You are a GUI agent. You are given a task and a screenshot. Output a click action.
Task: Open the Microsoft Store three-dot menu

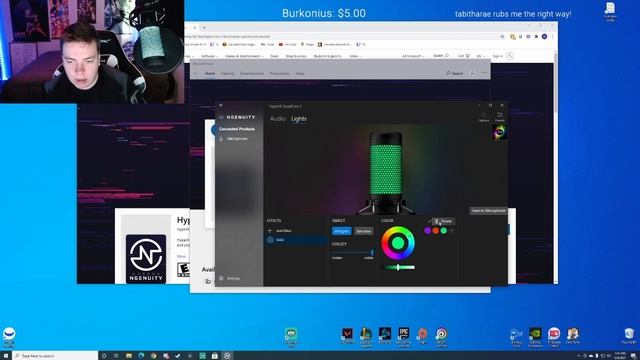coord(484,73)
